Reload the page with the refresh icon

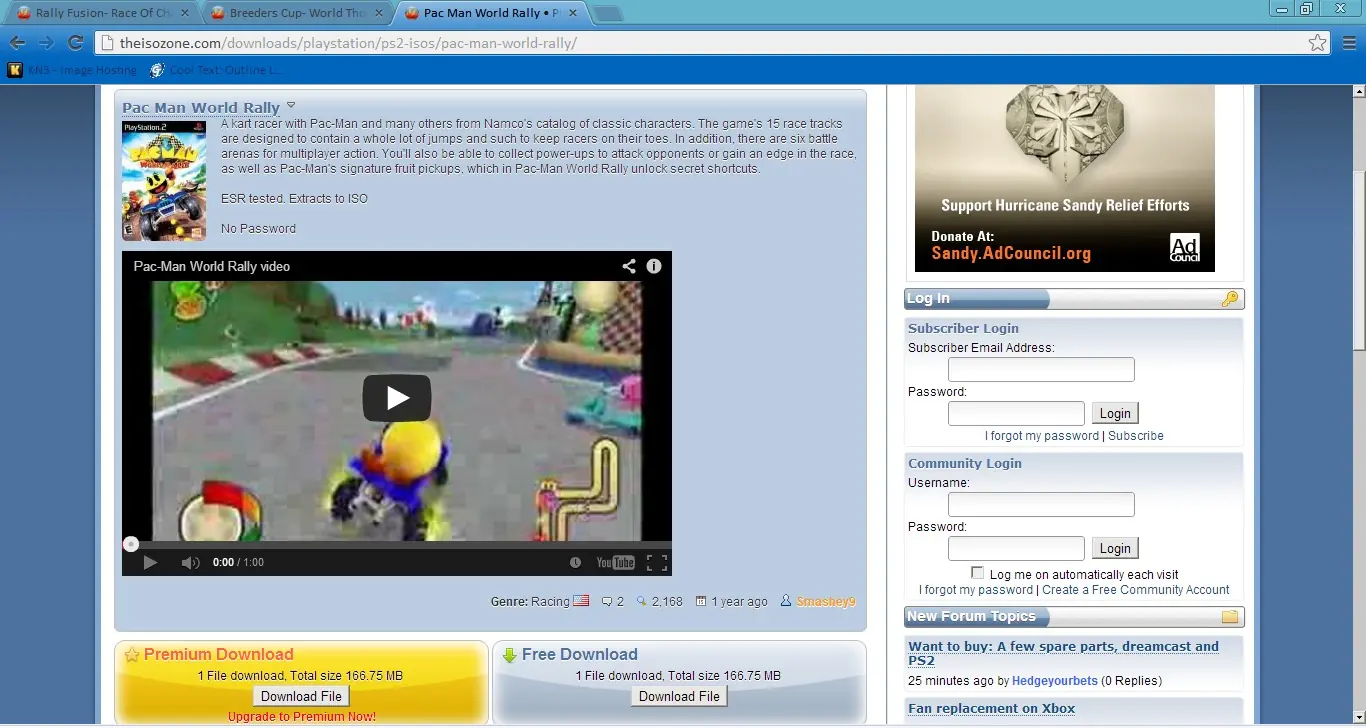point(75,43)
